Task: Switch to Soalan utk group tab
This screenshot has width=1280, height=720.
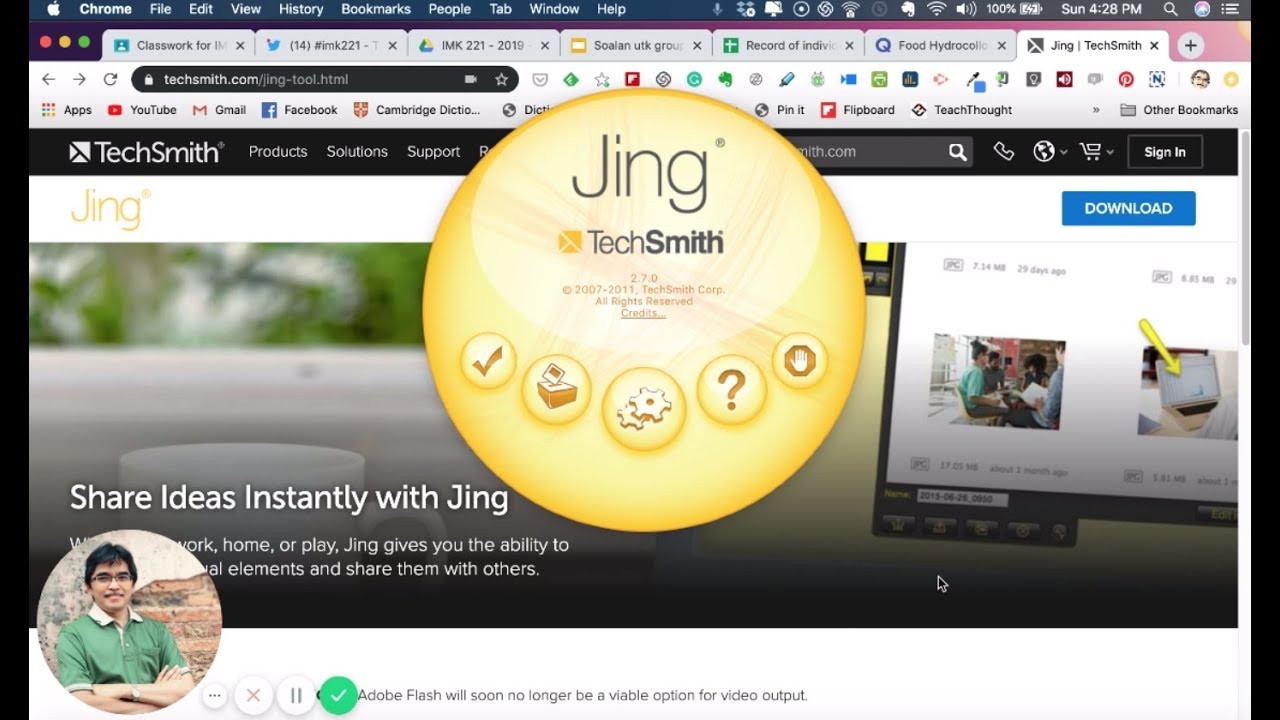Action: (634, 45)
